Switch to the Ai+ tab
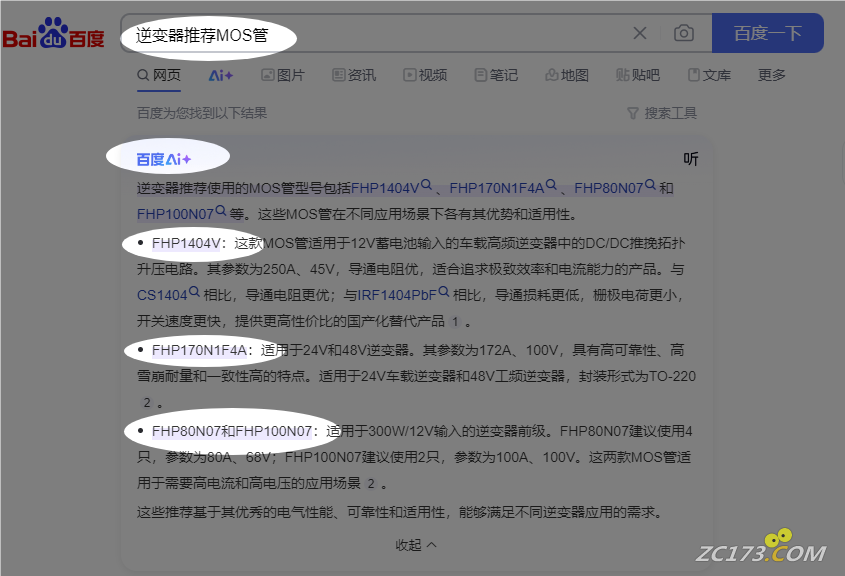The image size is (845, 576). pyautogui.click(x=221, y=75)
